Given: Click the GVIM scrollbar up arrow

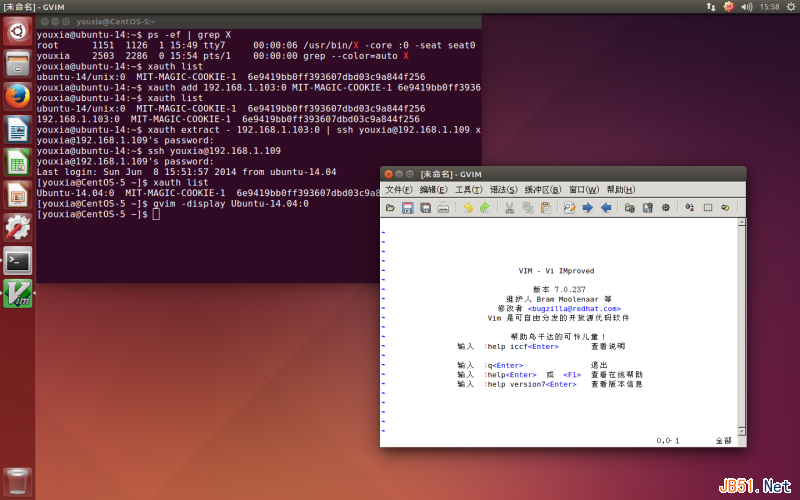Looking at the screenshot, I should pyautogui.click(x=742, y=222).
